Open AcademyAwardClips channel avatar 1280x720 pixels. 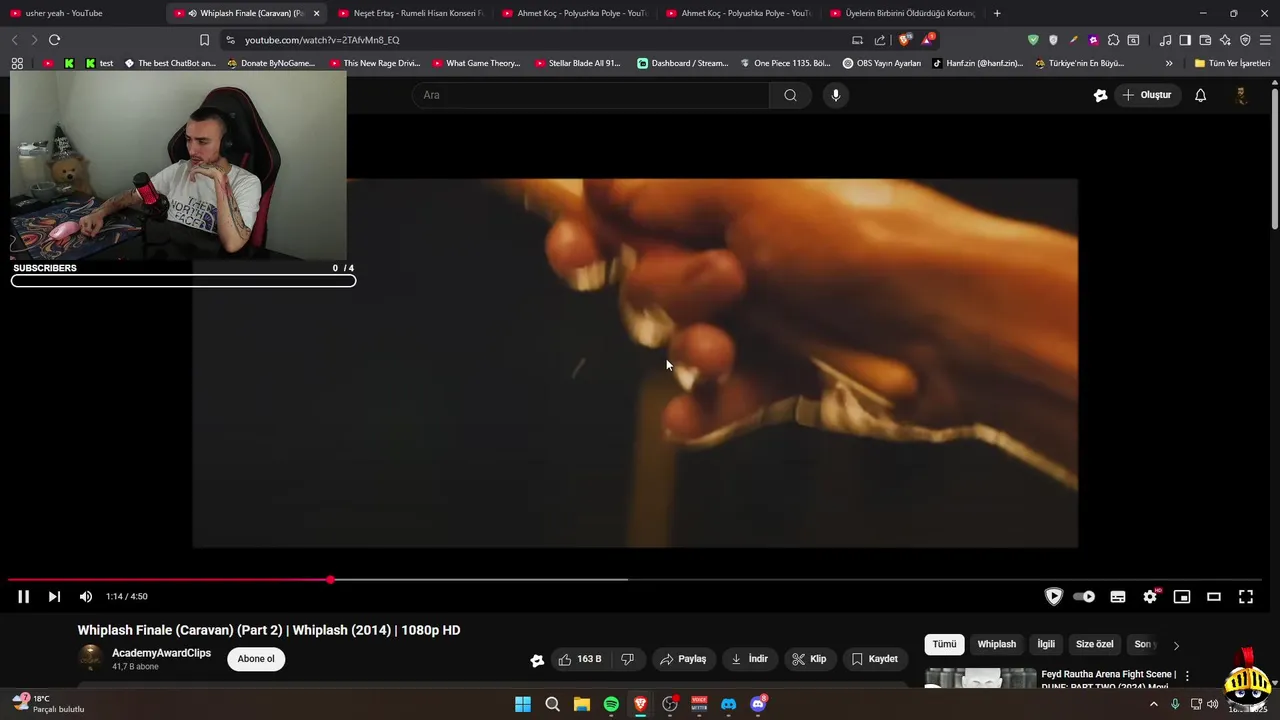90,658
